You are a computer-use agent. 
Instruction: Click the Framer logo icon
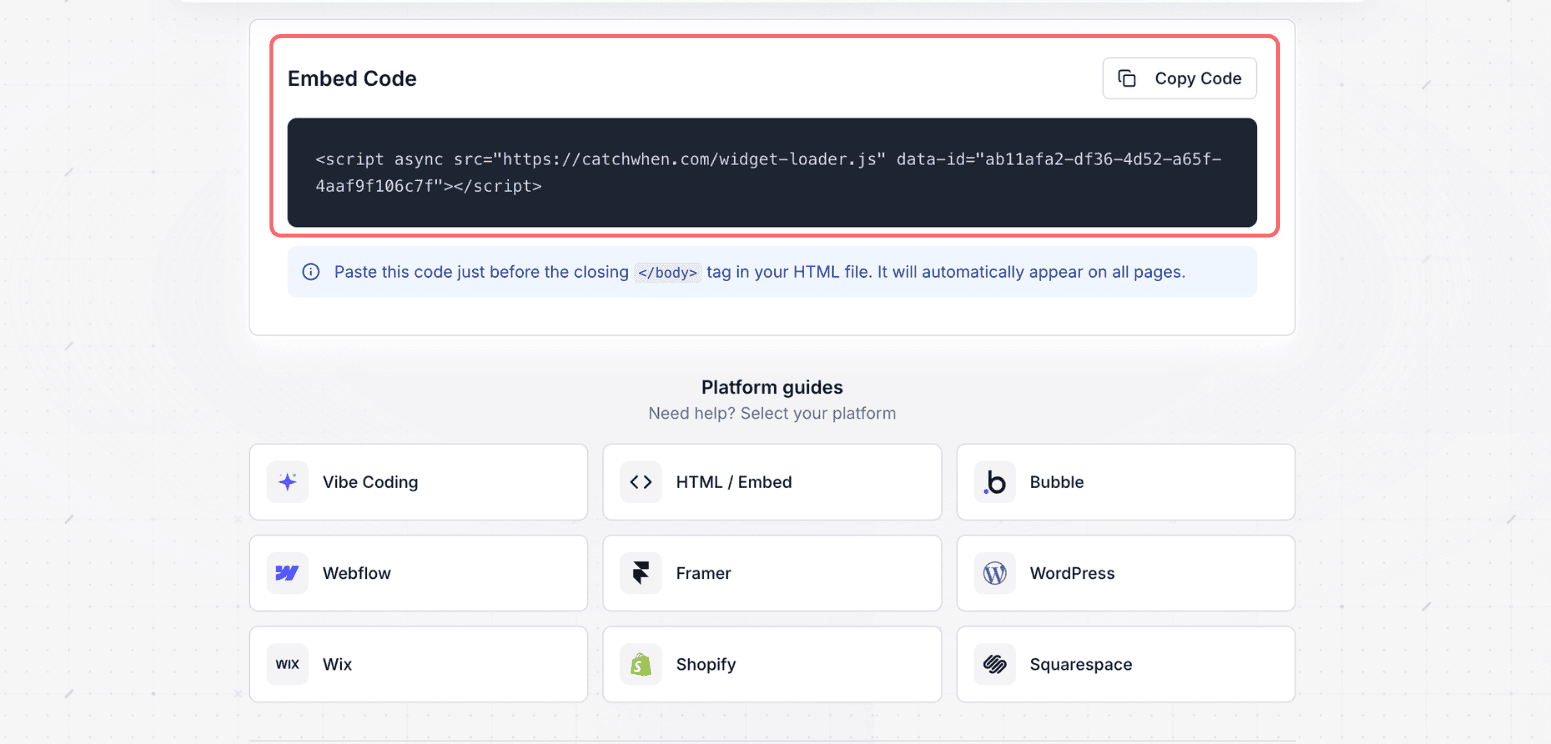[x=641, y=573]
